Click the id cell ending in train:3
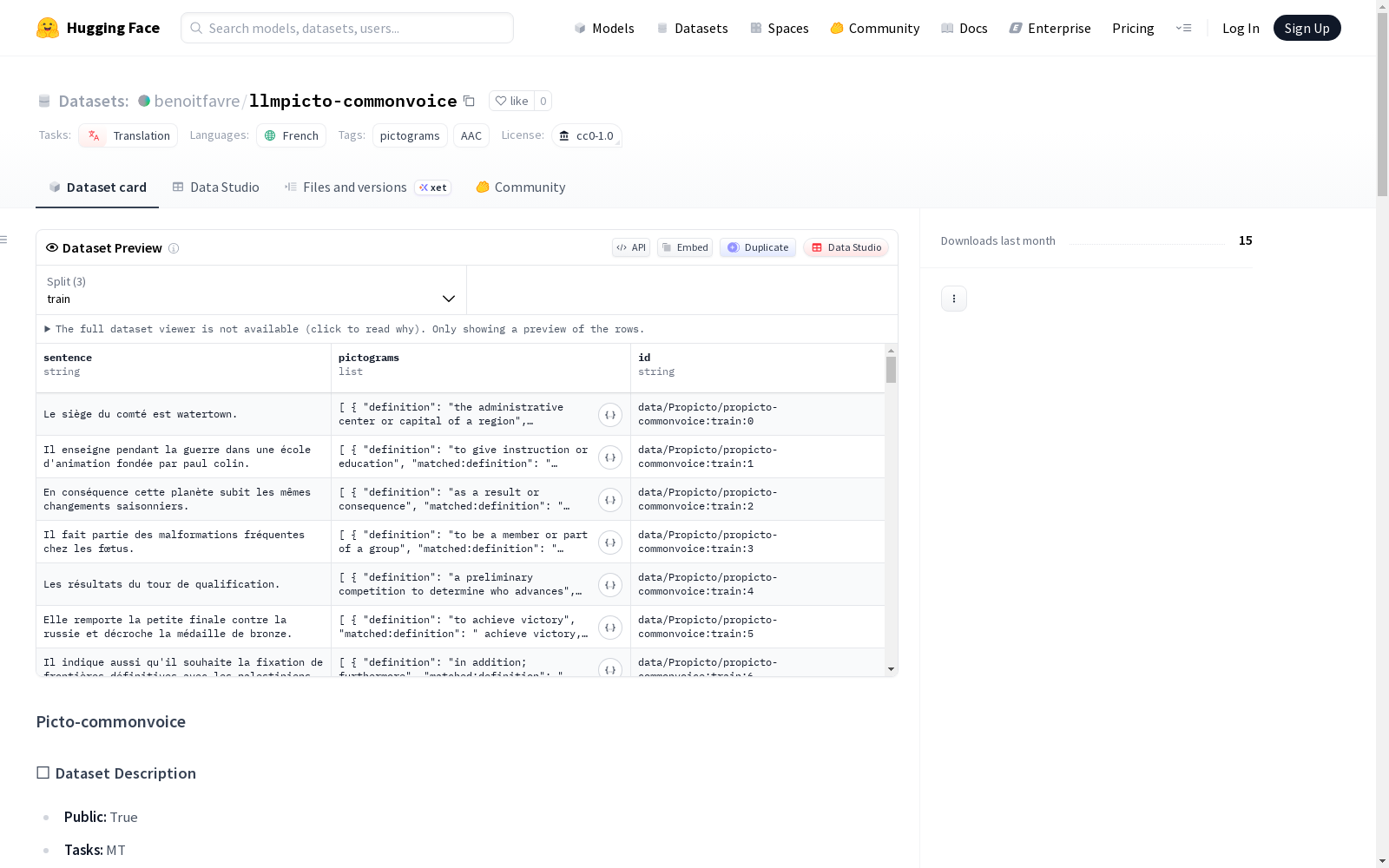The width and height of the screenshot is (1389, 868). (758, 542)
